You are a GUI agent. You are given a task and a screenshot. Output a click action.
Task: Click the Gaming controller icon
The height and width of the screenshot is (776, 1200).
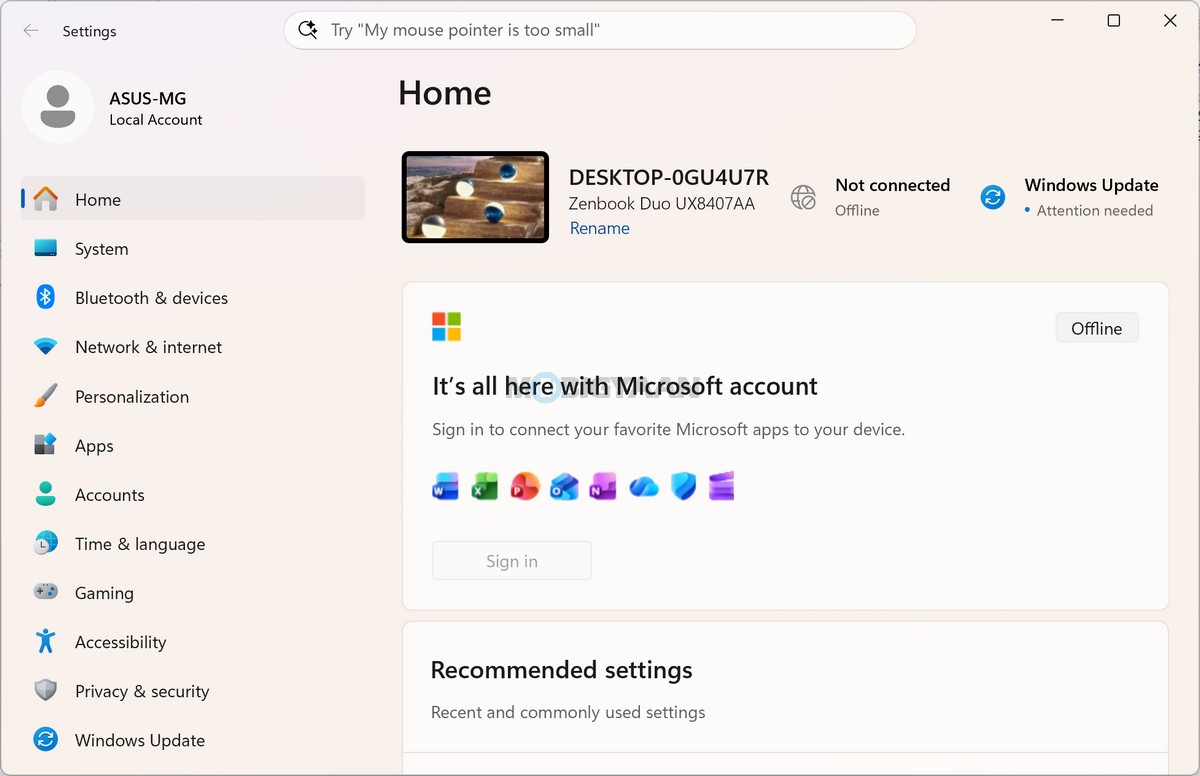(46, 592)
